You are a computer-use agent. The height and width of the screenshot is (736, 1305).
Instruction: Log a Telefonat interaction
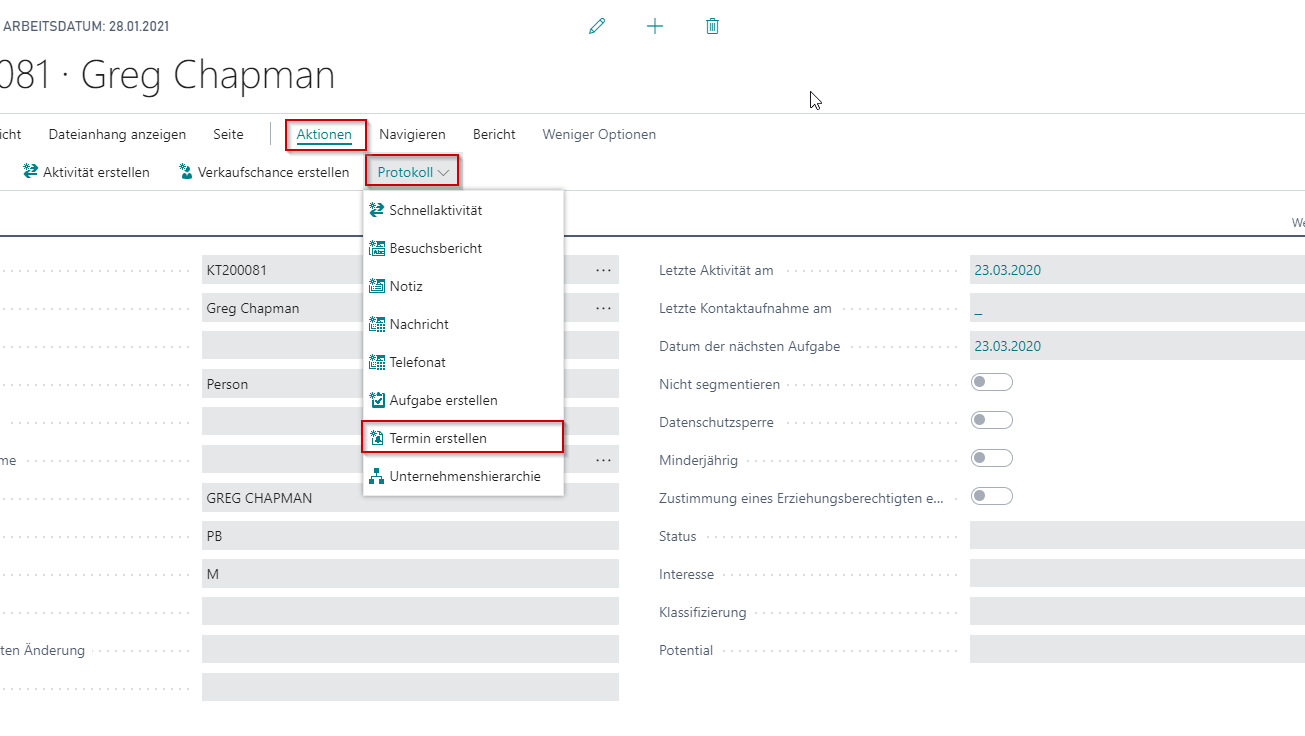(x=415, y=362)
